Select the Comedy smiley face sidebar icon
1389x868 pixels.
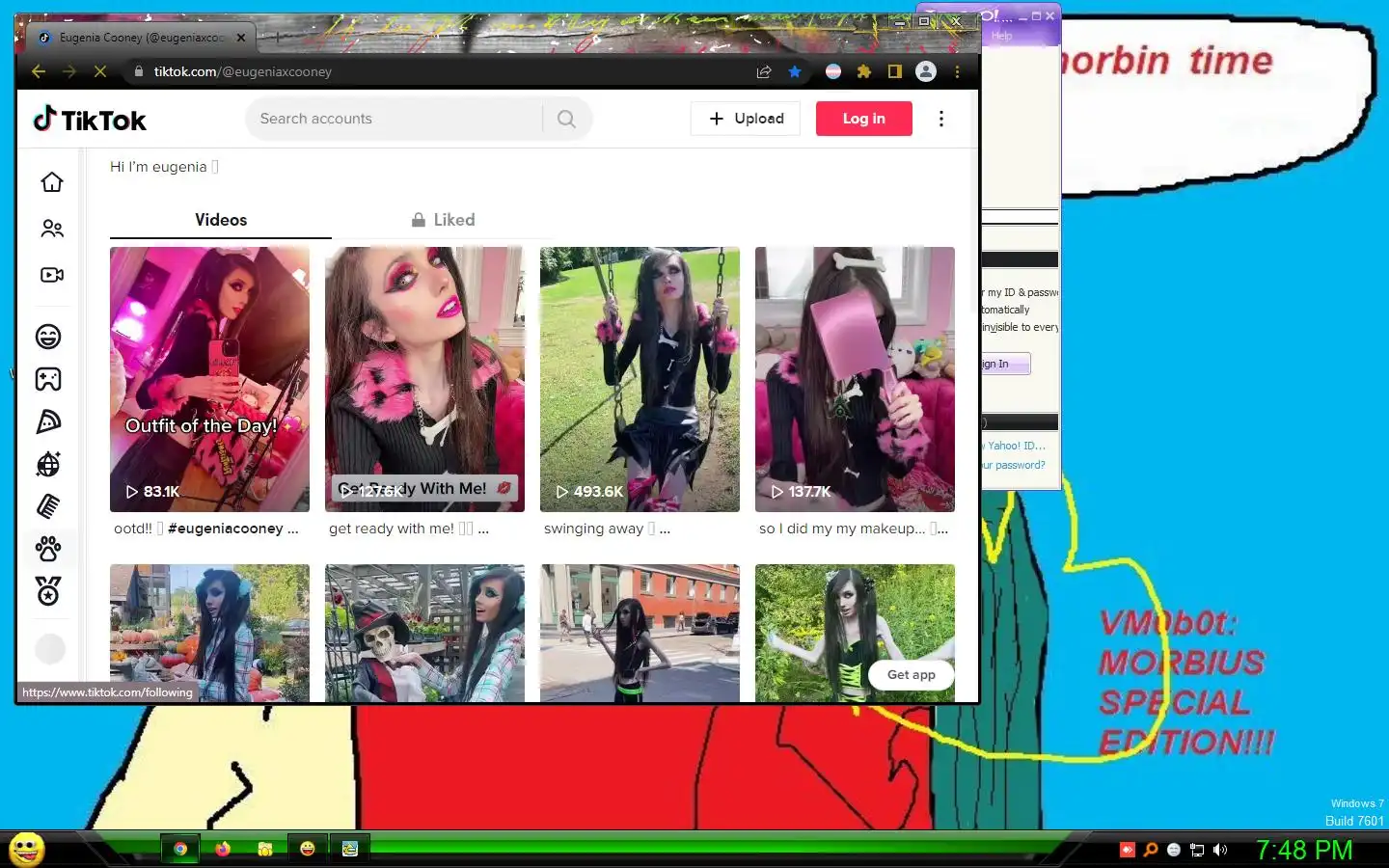tap(48, 337)
